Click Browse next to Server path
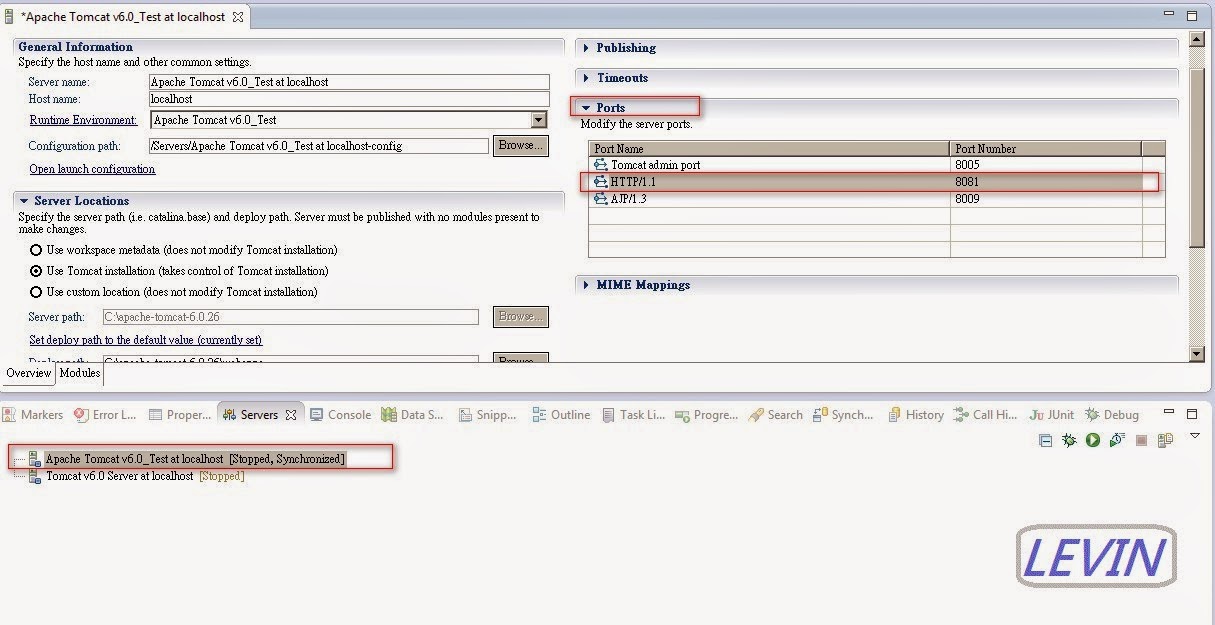 (x=521, y=316)
